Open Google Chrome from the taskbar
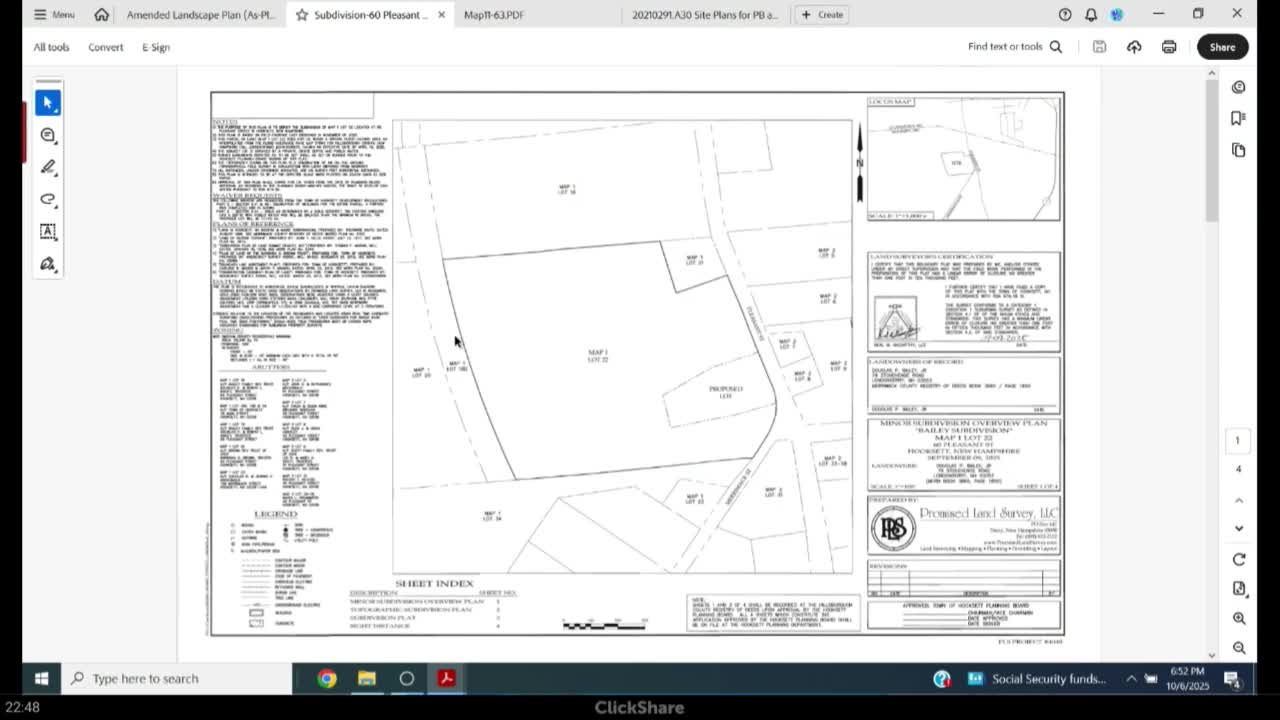This screenshot has width=1280, height=720. [327, 679]
